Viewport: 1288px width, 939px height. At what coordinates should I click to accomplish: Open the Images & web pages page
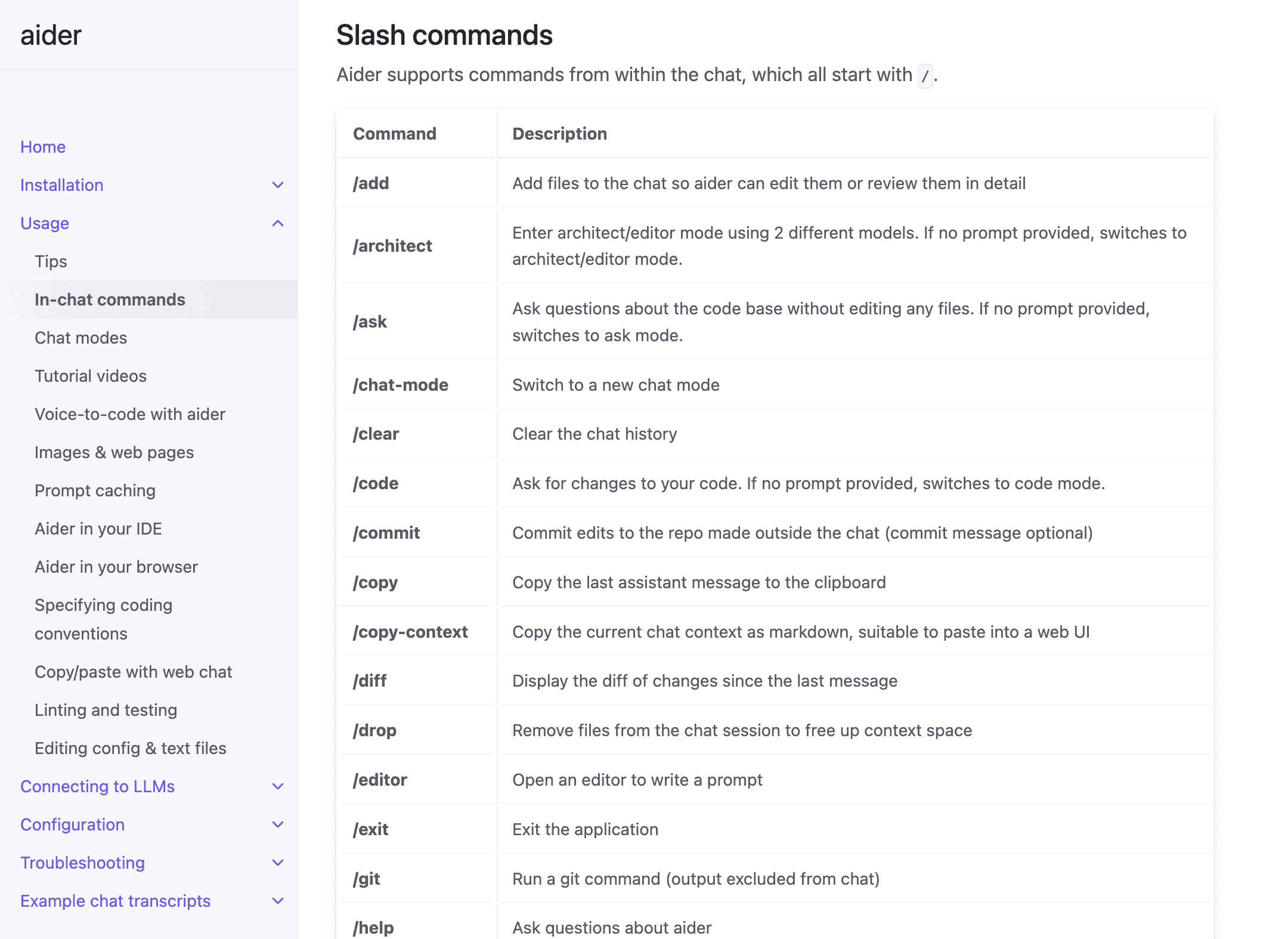[114, 452]
